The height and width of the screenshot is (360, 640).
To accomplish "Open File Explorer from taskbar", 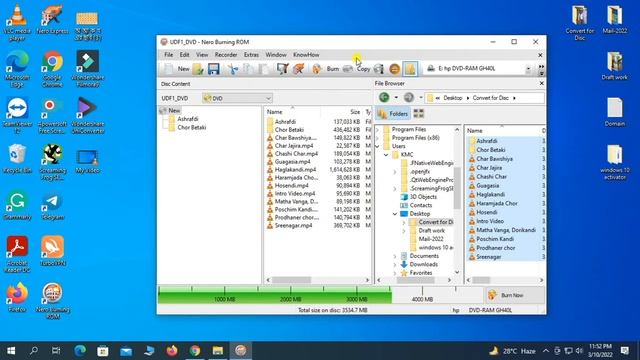I will pyautogui.click(x=218, y=351).
